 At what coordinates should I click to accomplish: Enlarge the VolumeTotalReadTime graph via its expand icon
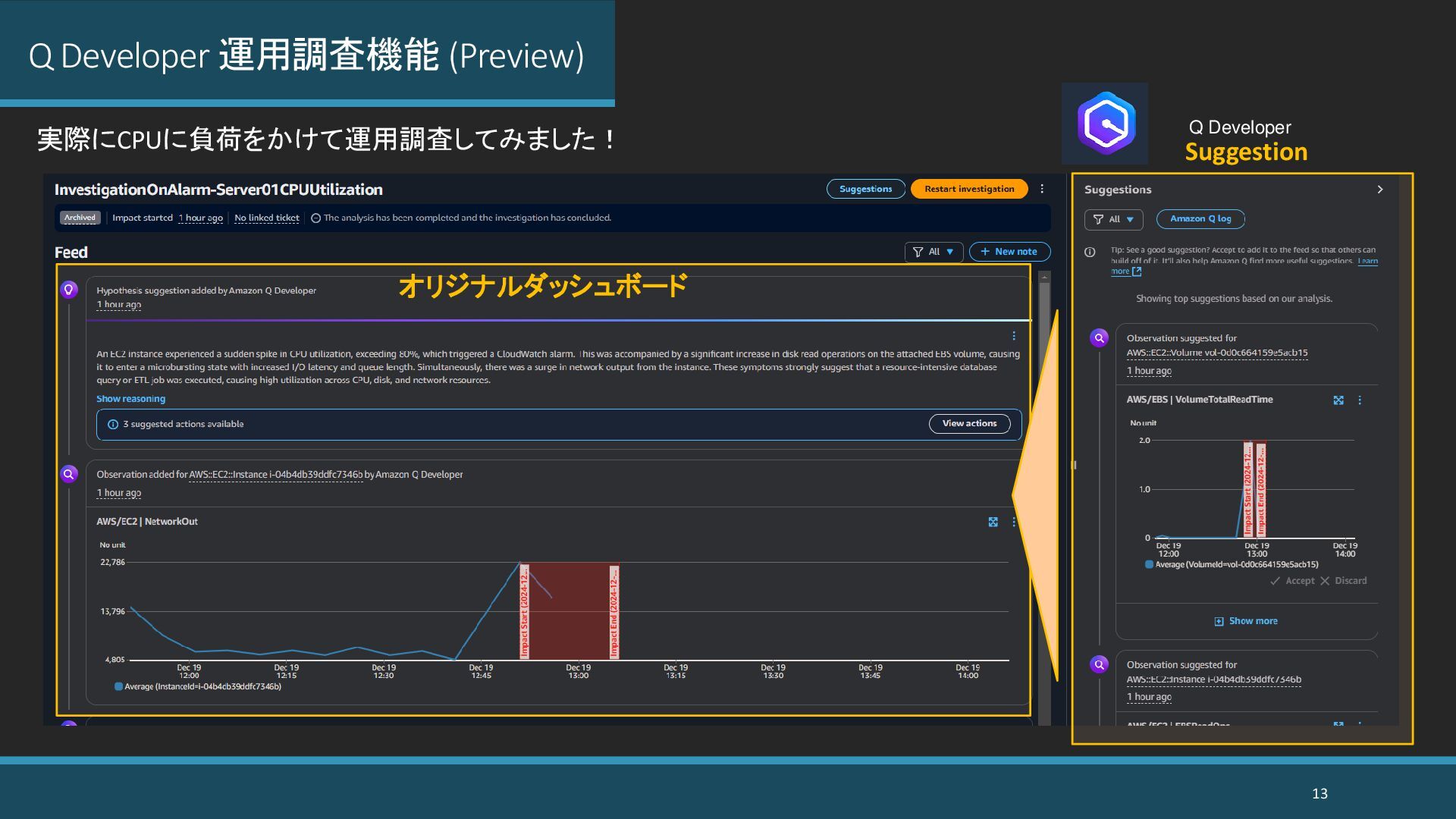[1338, 400]
